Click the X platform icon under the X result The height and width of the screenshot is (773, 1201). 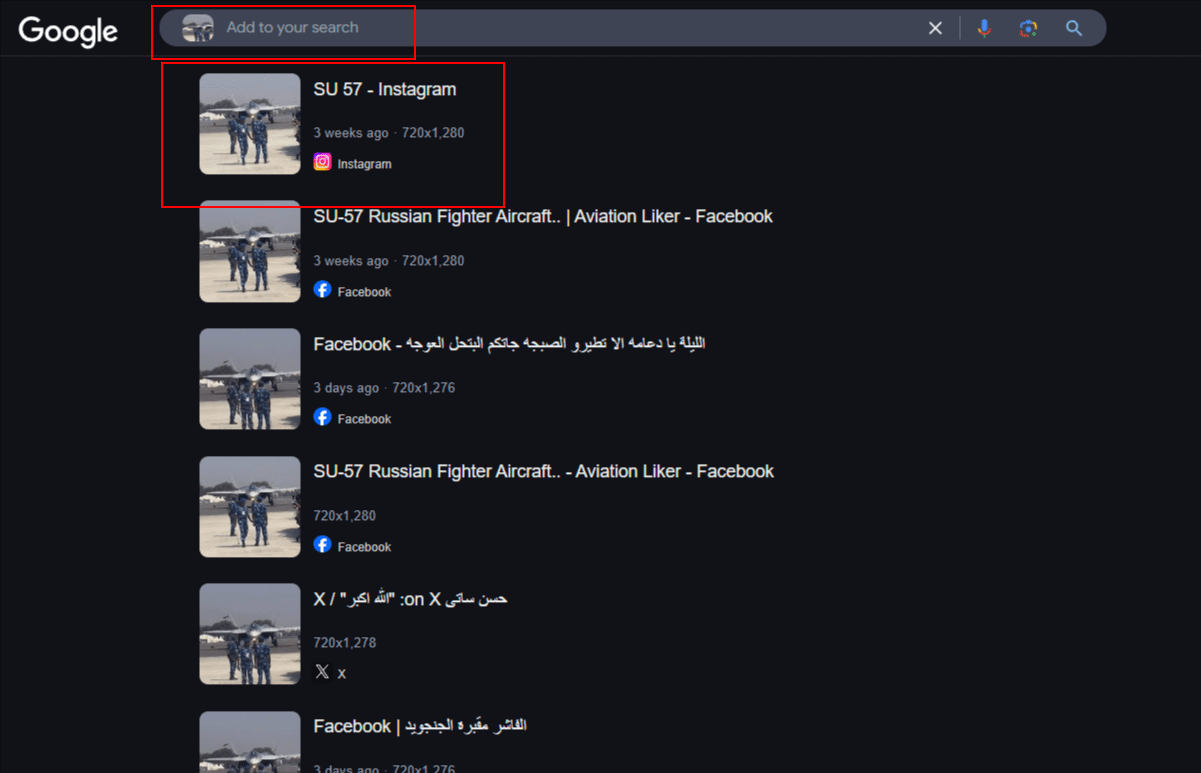tap(322, 672)
